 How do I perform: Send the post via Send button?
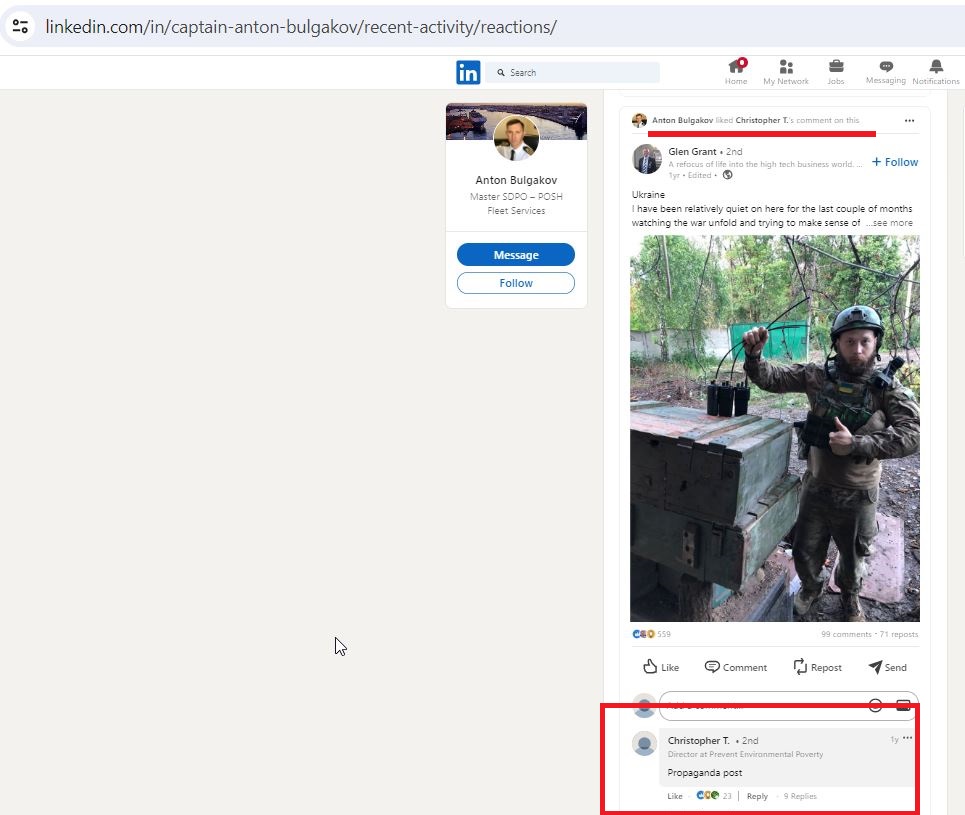(887, 667)
